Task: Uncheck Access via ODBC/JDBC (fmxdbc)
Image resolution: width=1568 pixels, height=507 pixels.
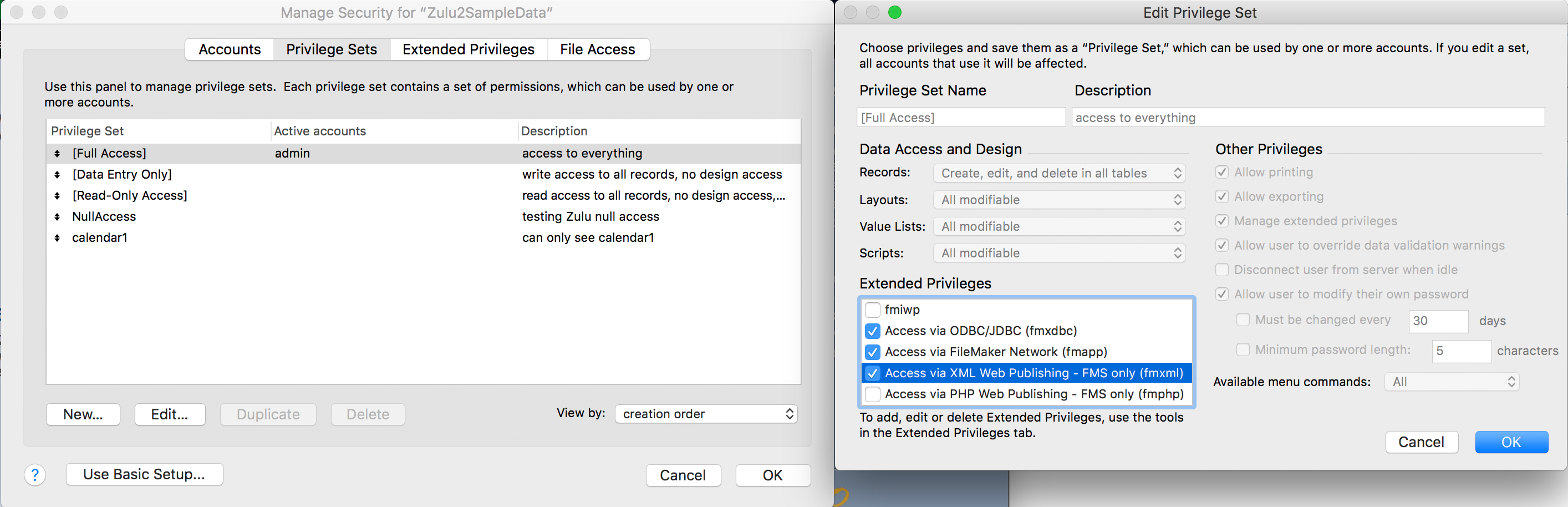Action: click(872, 331)
